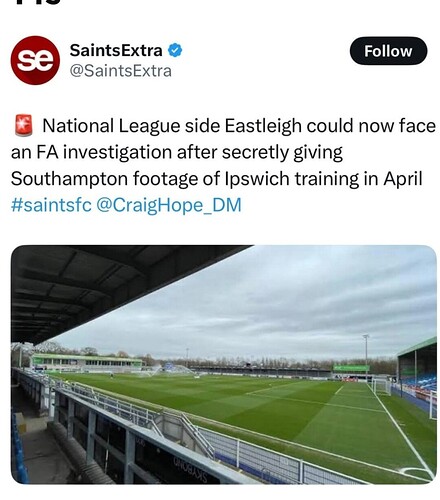Screen dimensions: 440x500
Task: Click the dark stand roof in the photo
Action: (110, 287)
